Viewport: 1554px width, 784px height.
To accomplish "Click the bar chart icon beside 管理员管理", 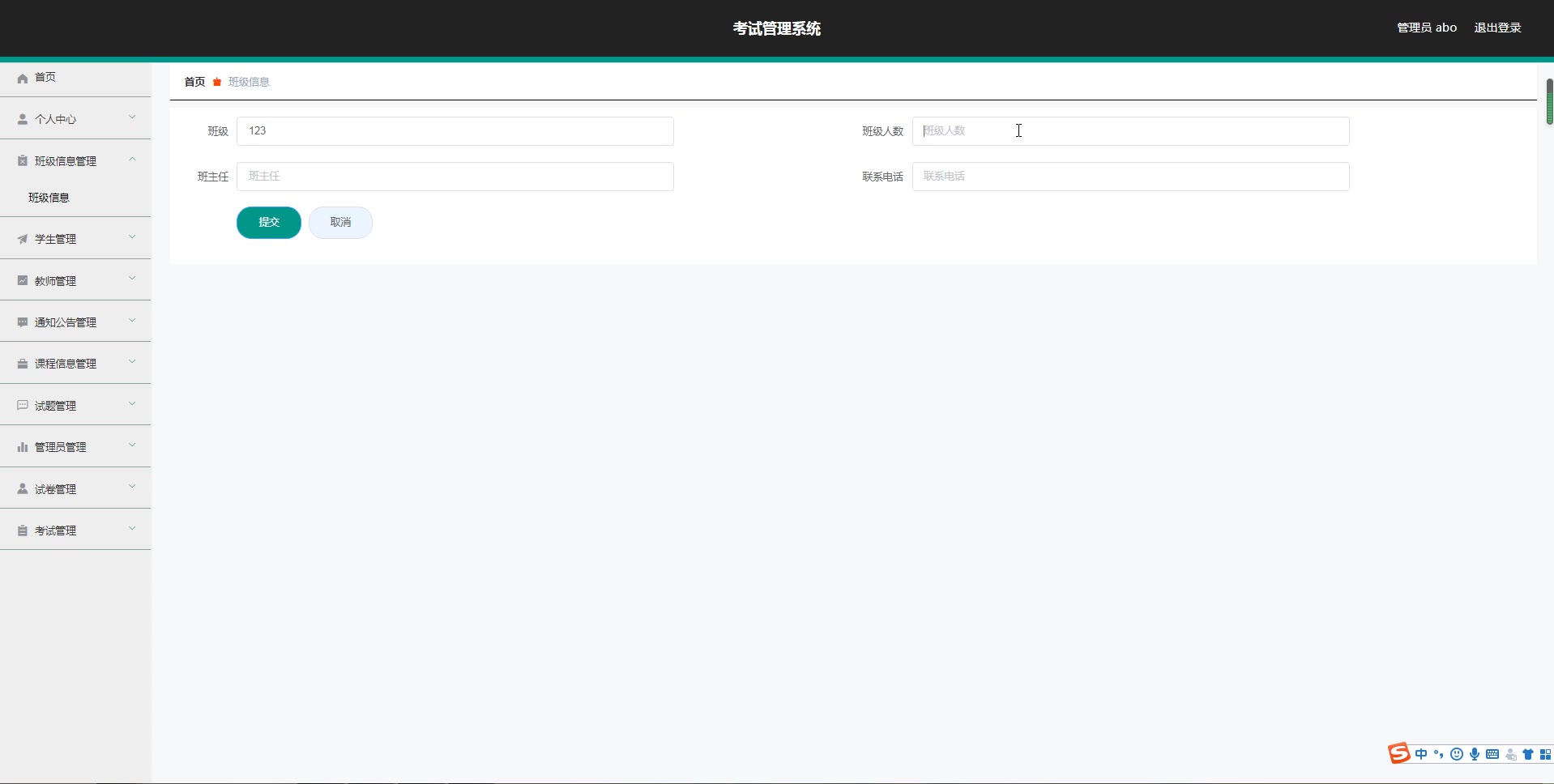I will point(23,447).
